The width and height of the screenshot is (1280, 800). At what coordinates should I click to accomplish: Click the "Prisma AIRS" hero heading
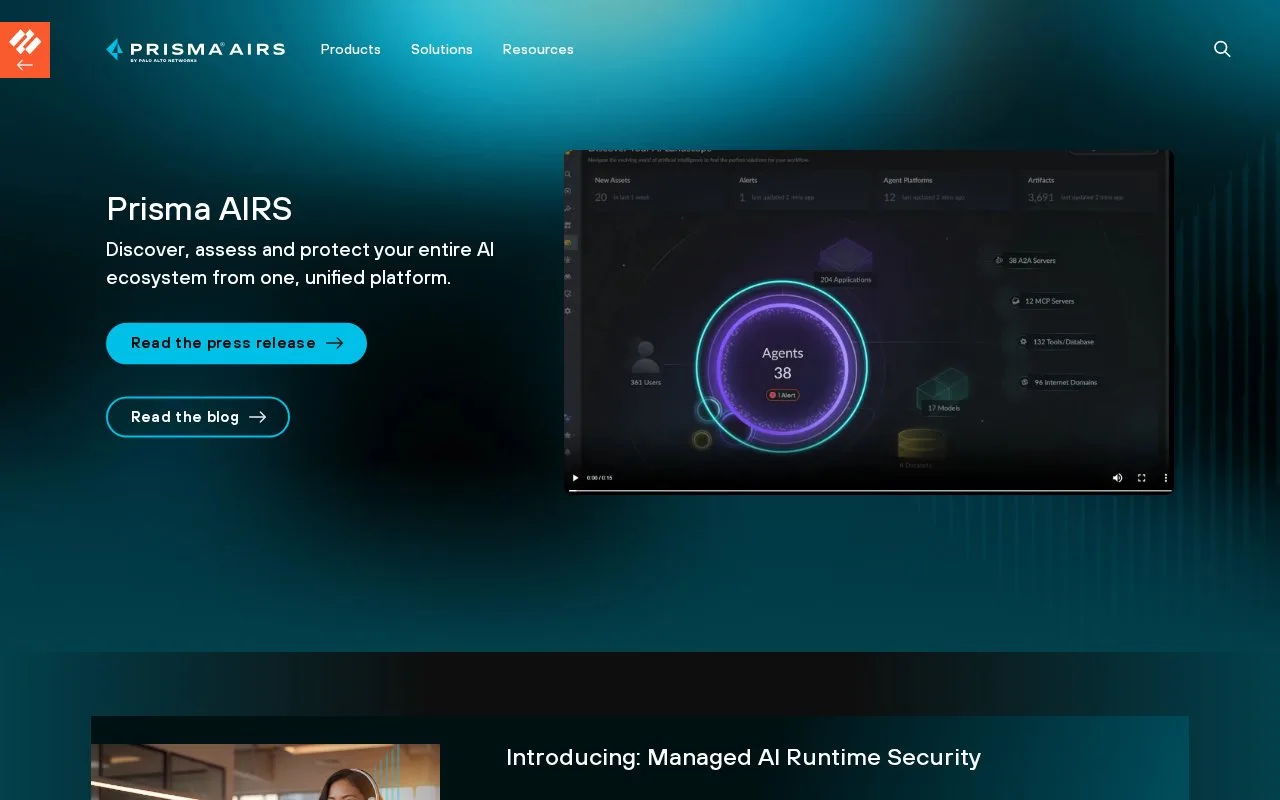(199, 209)
